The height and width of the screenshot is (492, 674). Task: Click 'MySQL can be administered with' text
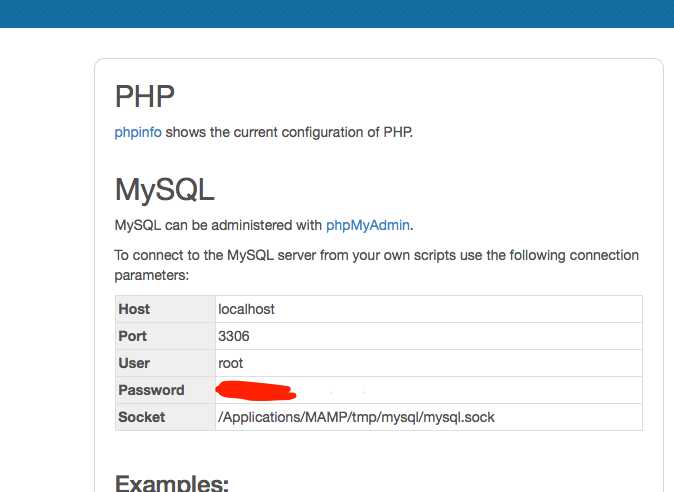point(218,225)
